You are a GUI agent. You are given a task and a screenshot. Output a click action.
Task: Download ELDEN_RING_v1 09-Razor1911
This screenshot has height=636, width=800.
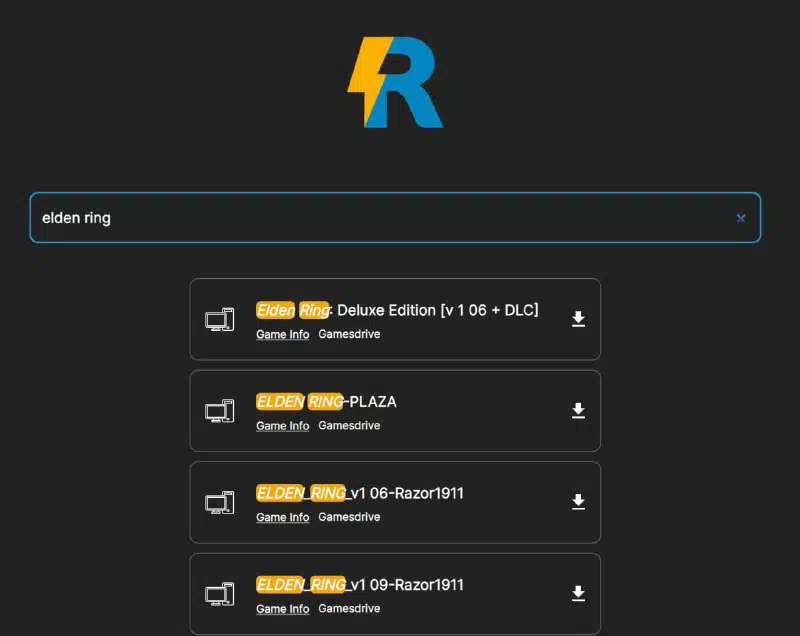(x=578, y=593)
